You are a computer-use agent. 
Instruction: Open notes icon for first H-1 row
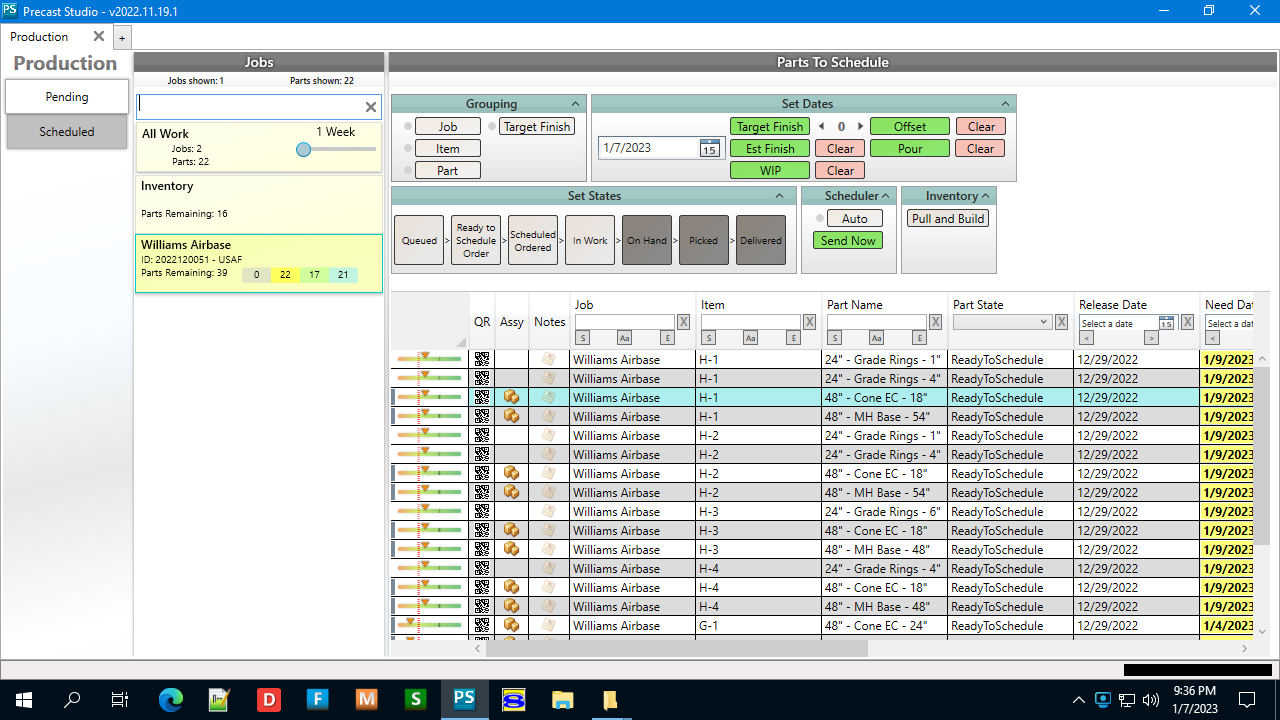pos(548,360)
